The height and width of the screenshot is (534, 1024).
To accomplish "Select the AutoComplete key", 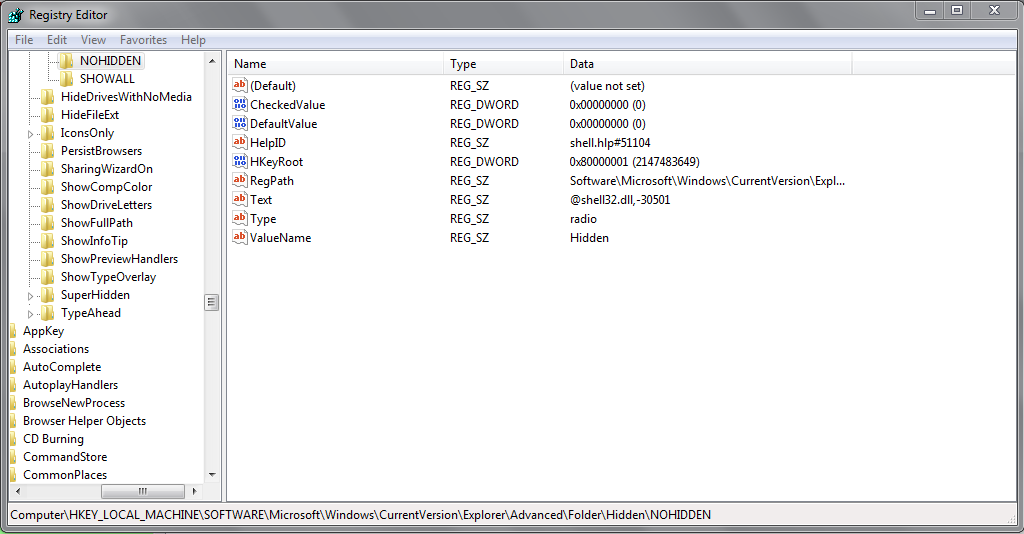I will pyautogui.click(x=62, y=367).
